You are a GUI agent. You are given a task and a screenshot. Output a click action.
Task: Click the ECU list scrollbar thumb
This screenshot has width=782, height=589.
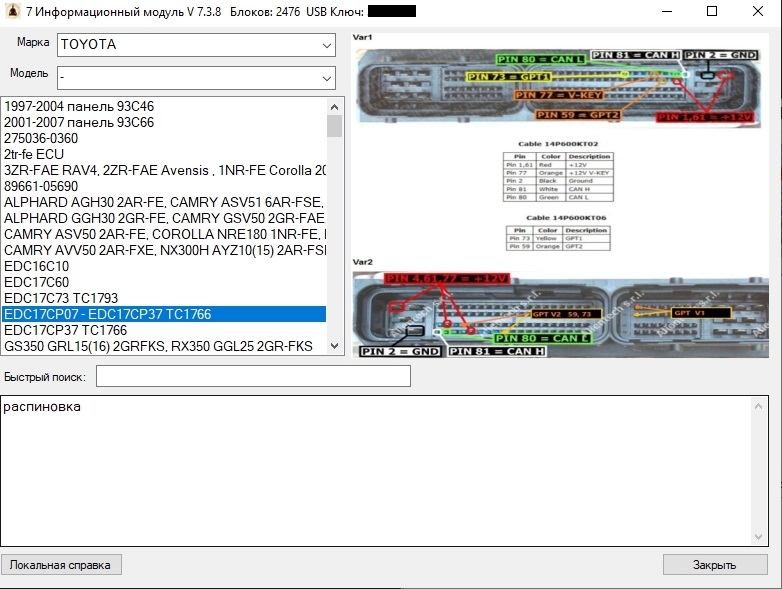335,126
